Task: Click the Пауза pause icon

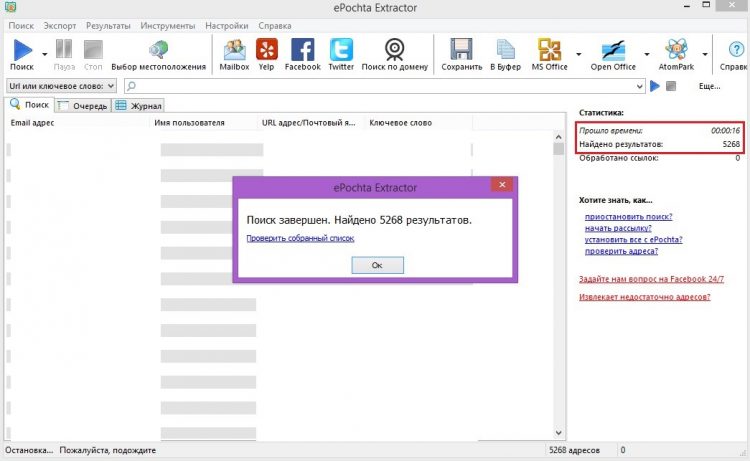Action: click(x=64, y=49)
